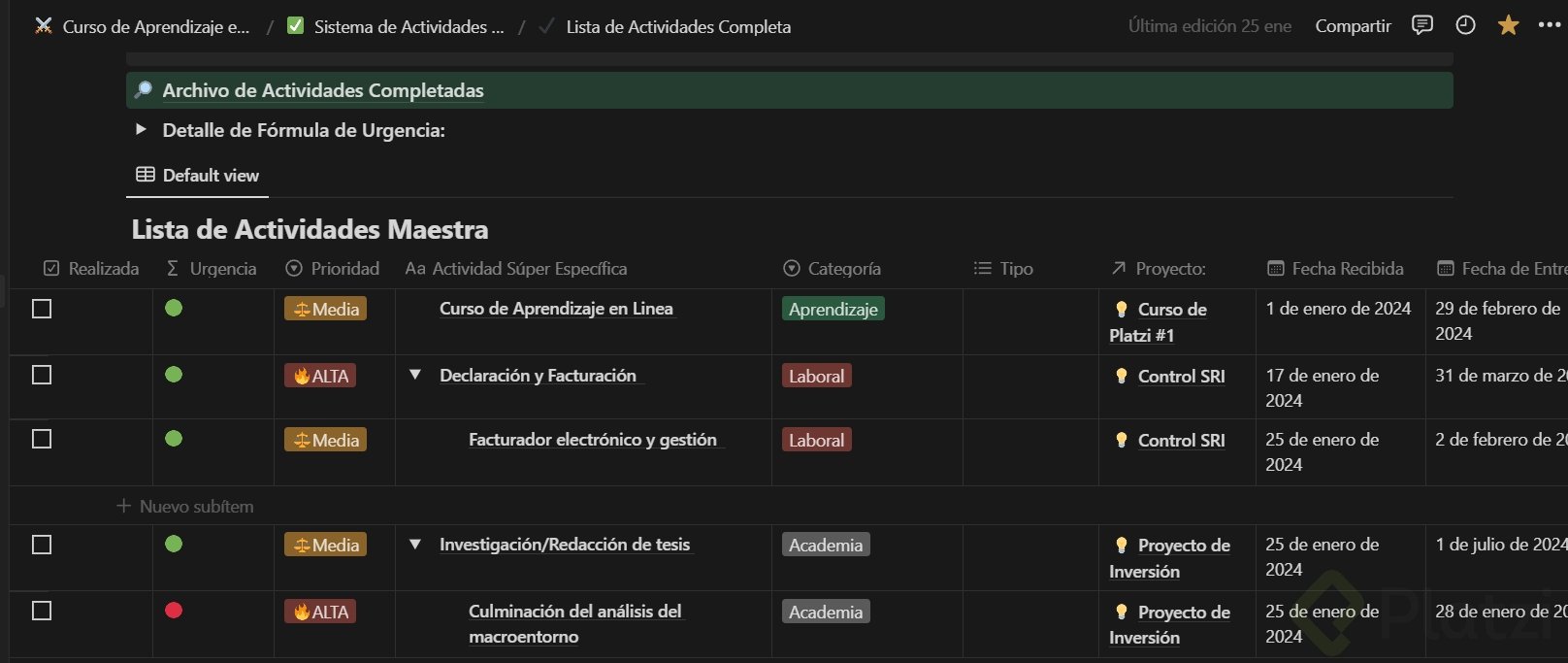
Task: Collapse the Declaración y Facturación sub-items
Action: pyautogui.click(x=415, y=375)
